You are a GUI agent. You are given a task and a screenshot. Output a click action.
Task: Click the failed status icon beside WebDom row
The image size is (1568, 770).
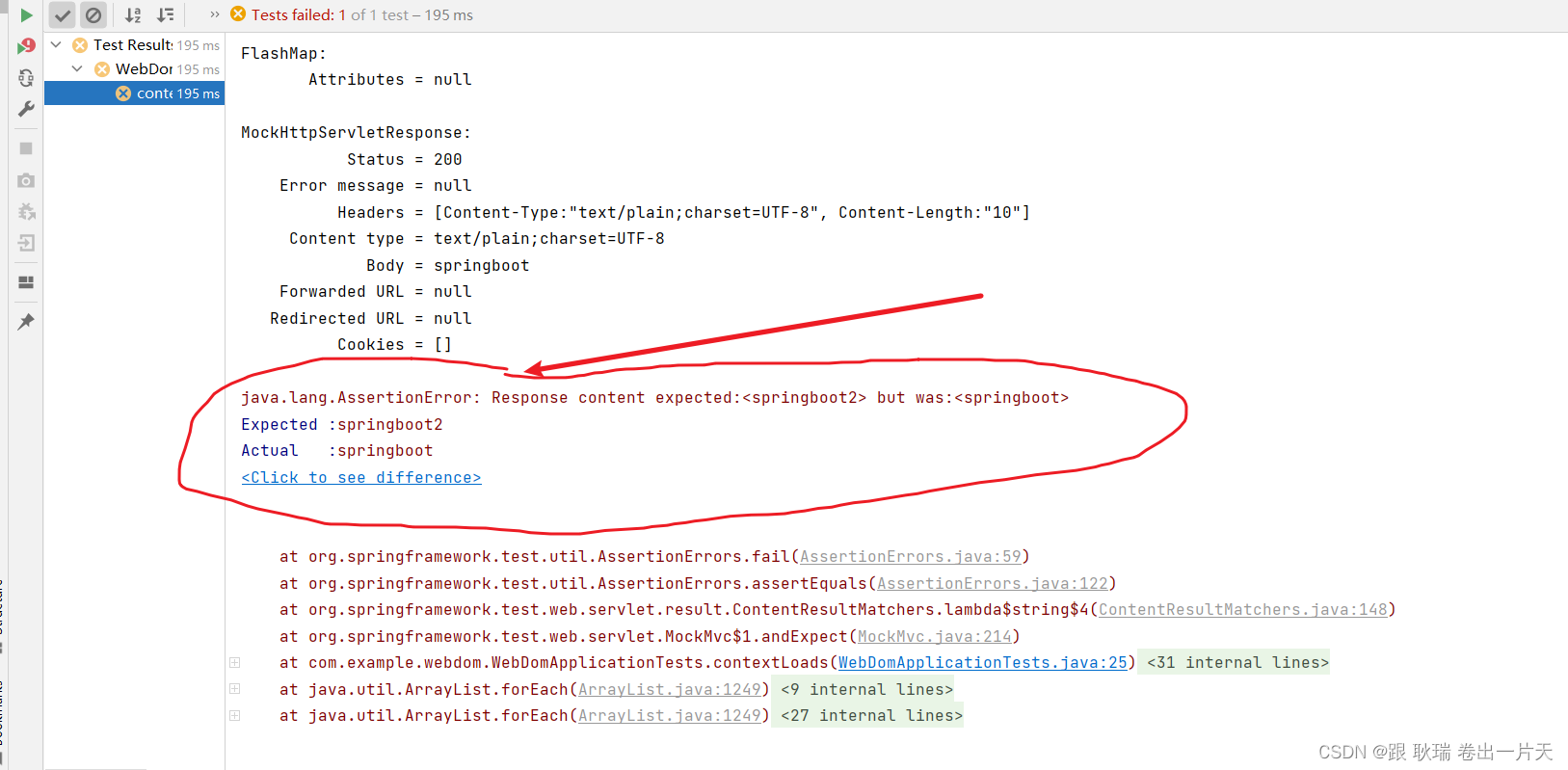(102, 69)
